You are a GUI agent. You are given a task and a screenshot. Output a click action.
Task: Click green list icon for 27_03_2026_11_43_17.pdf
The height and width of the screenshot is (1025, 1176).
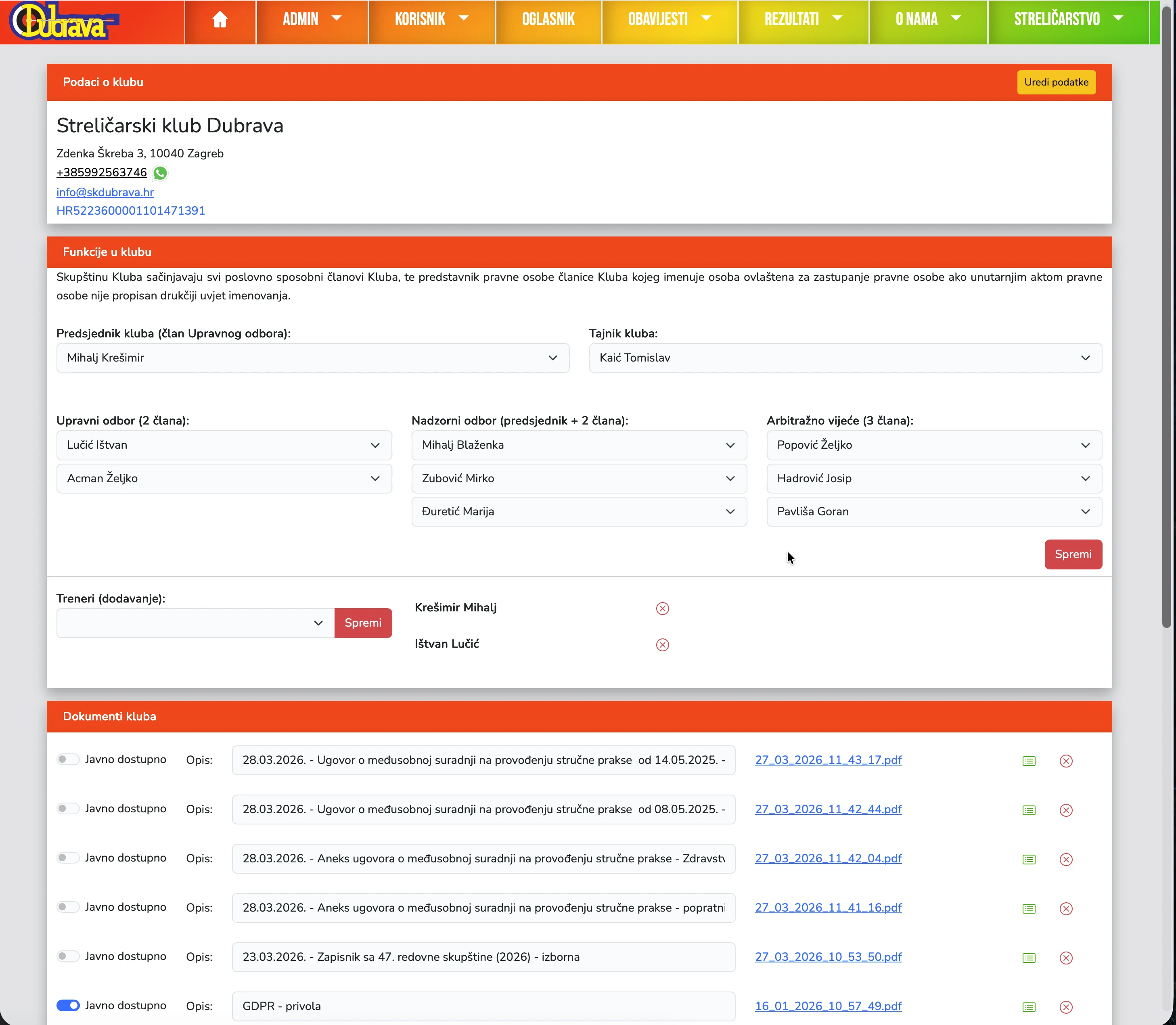1028,761
